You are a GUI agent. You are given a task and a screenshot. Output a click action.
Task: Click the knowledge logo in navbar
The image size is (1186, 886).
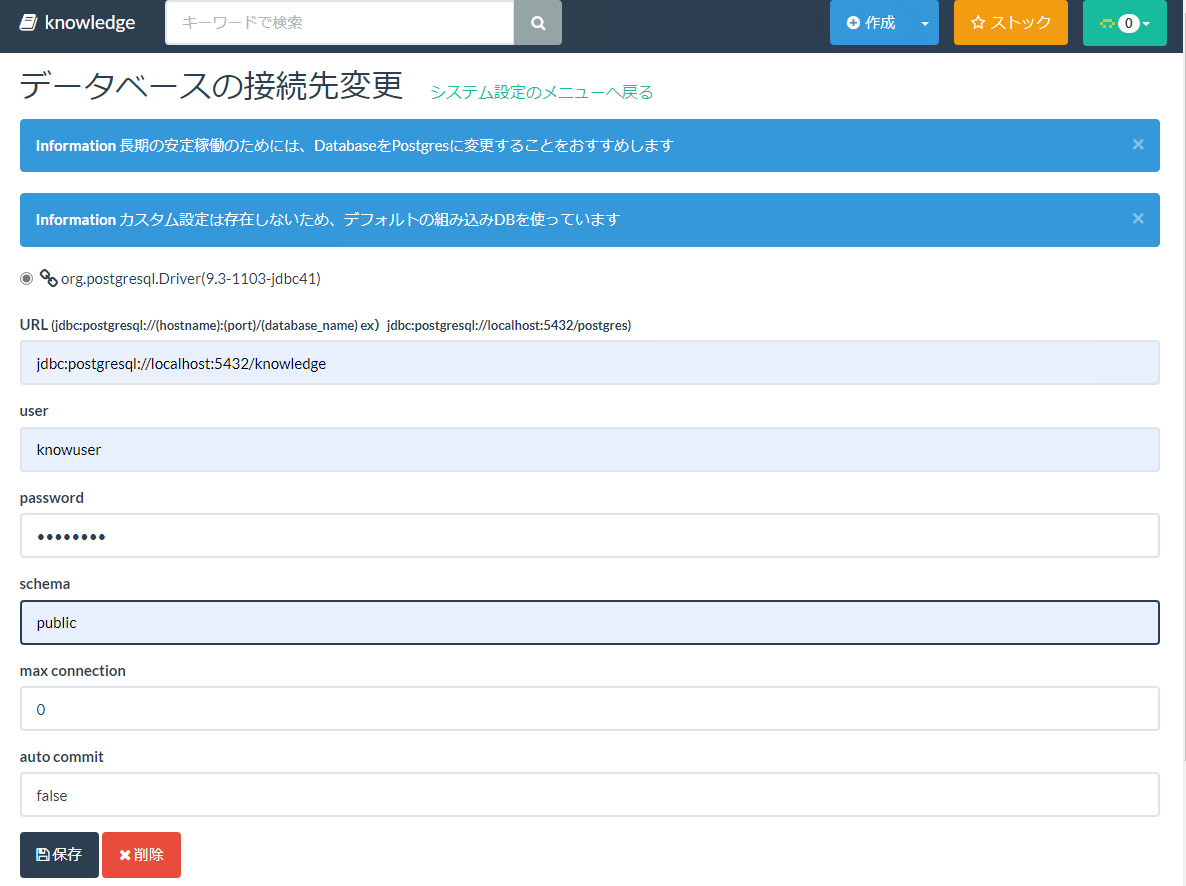tap(77, 23)
